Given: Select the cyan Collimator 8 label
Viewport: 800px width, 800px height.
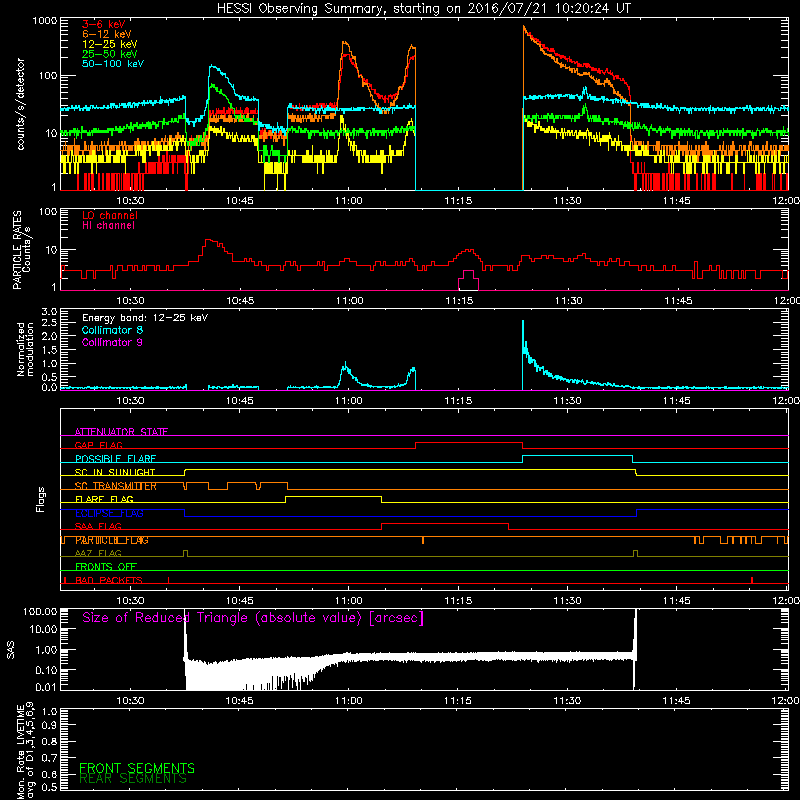Looking at the screenshot, I should point(112,330).
